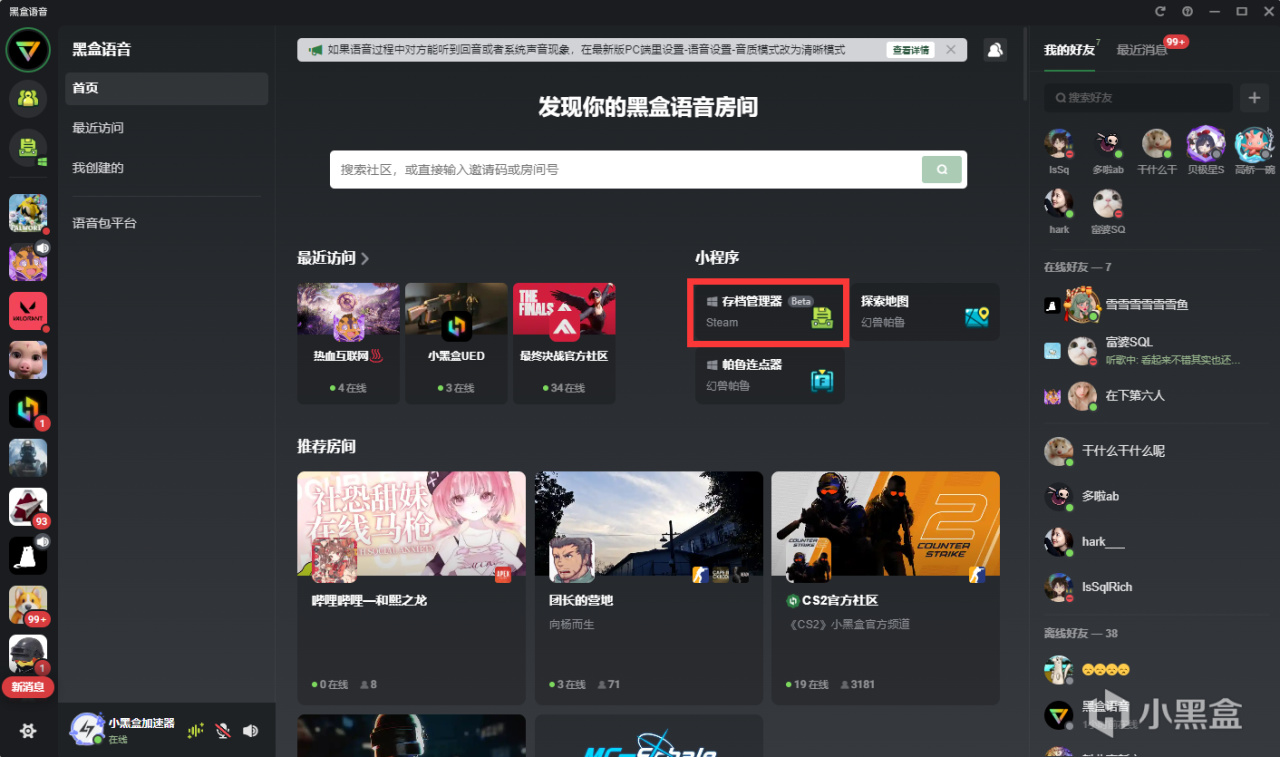
Task: Open the pig avatar server icon
Action: tap(28, 360)
